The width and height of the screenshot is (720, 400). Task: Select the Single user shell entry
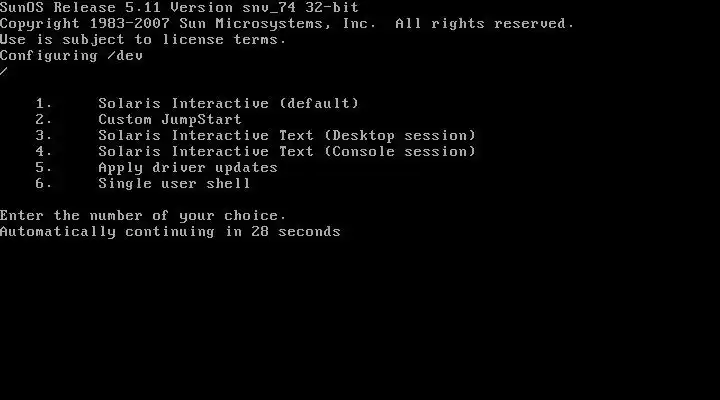[174, 184]
